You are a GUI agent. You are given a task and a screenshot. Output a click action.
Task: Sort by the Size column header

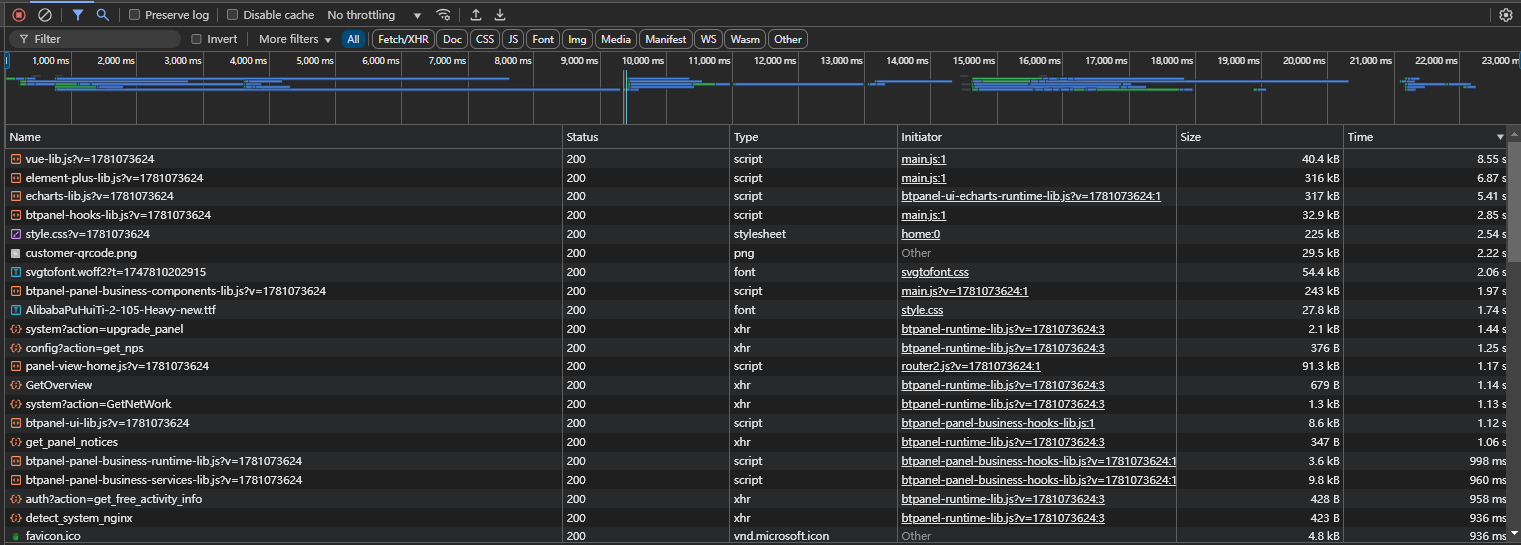(x=1260, y=137)
